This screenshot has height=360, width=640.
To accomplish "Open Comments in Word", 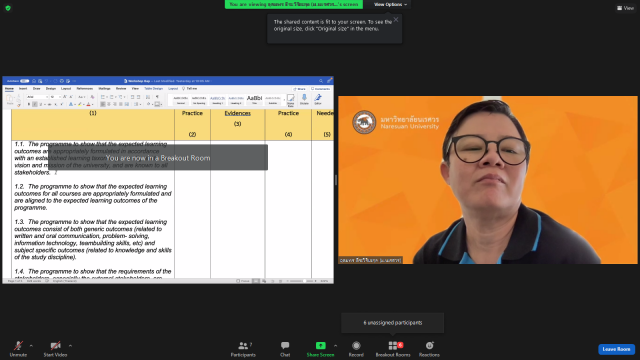I will click(320, 89).
